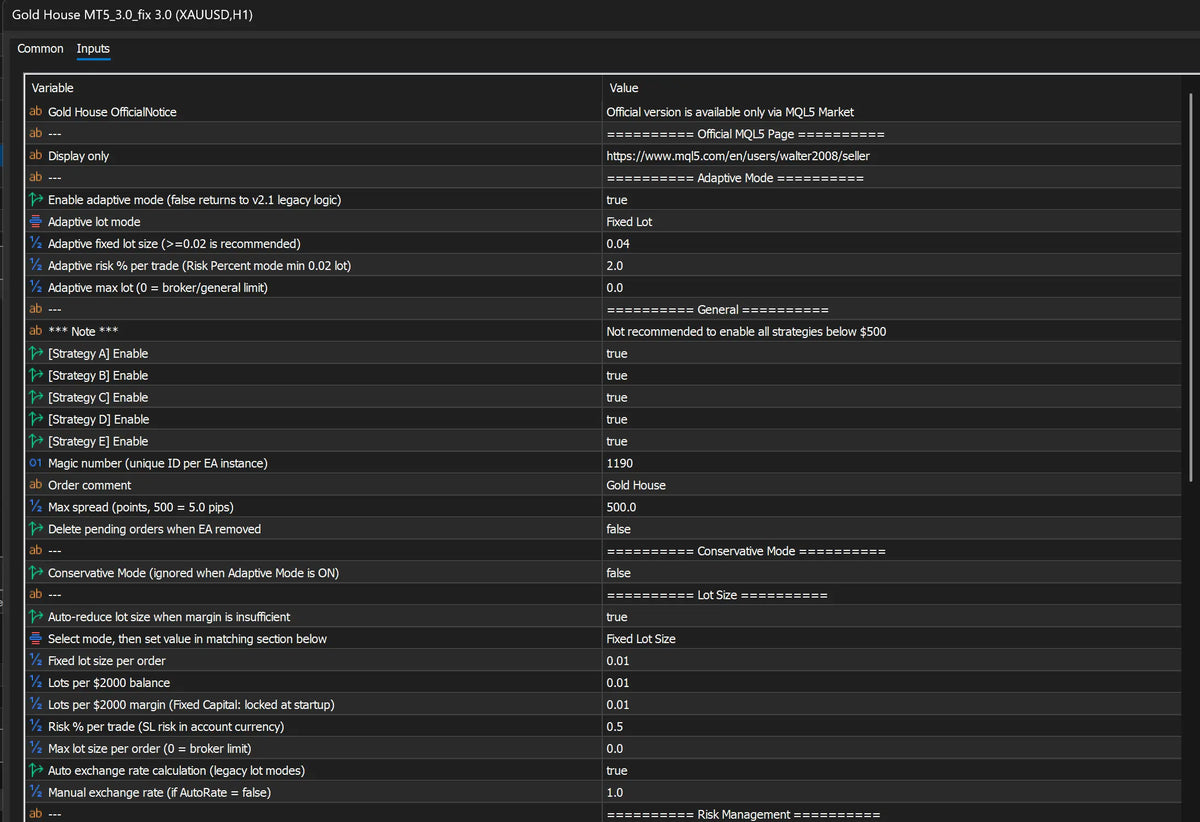Click the fraction icon beside Adaptive max lot

pyautogui.click(x=36, y=288)
